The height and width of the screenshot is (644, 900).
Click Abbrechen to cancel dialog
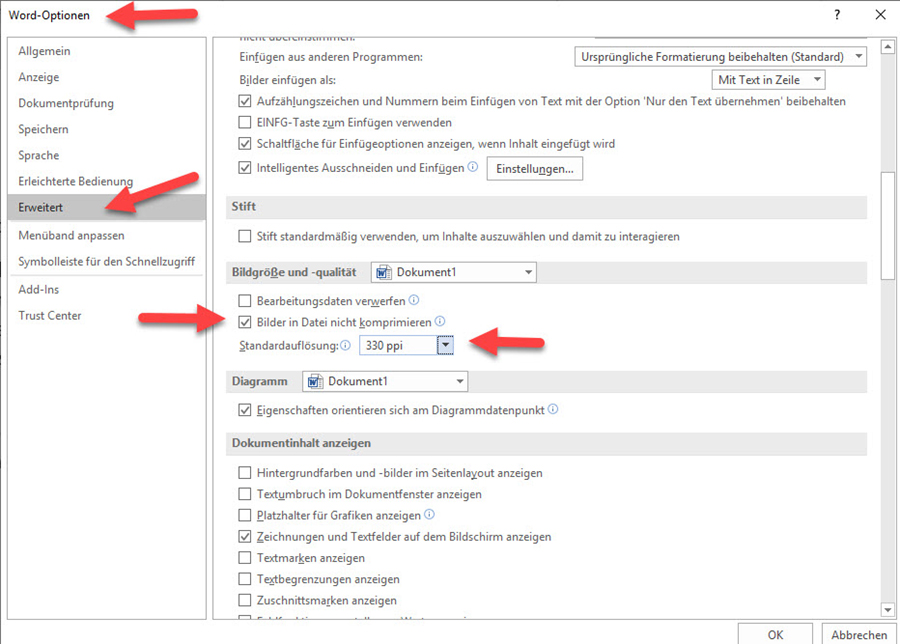tap(859, 634)
